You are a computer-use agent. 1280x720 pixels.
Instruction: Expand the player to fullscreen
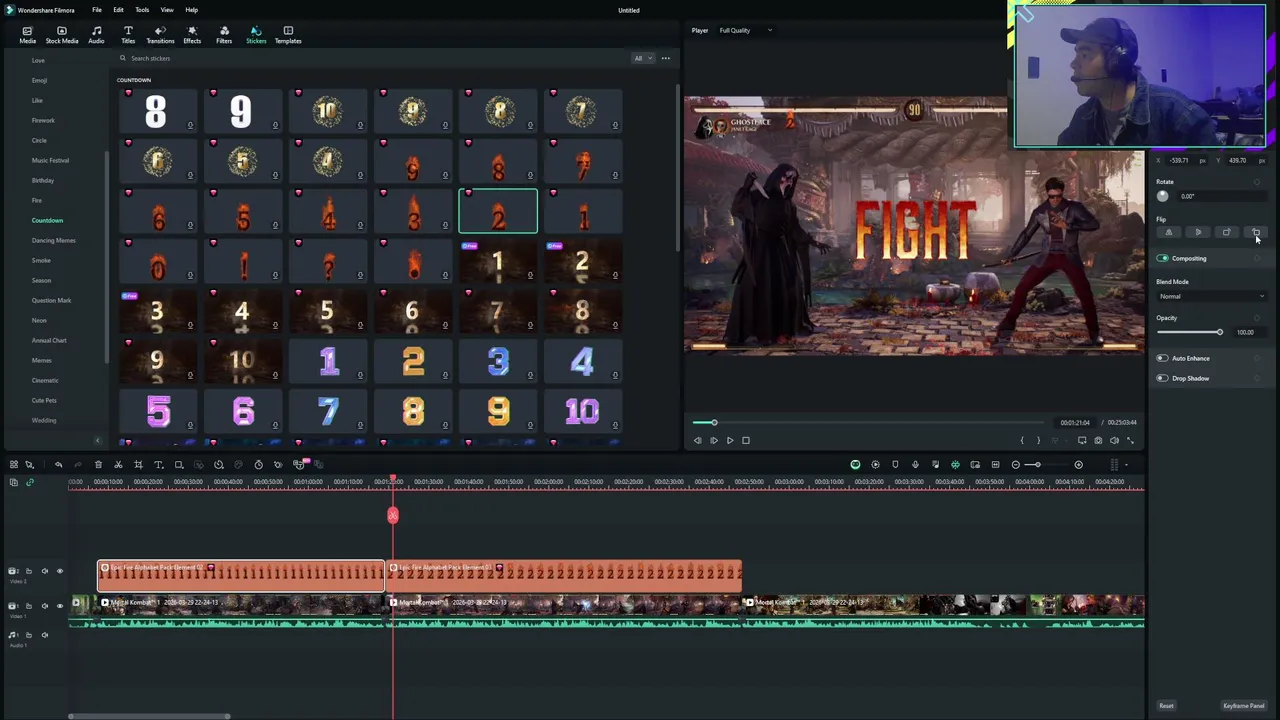[1131, 440]
